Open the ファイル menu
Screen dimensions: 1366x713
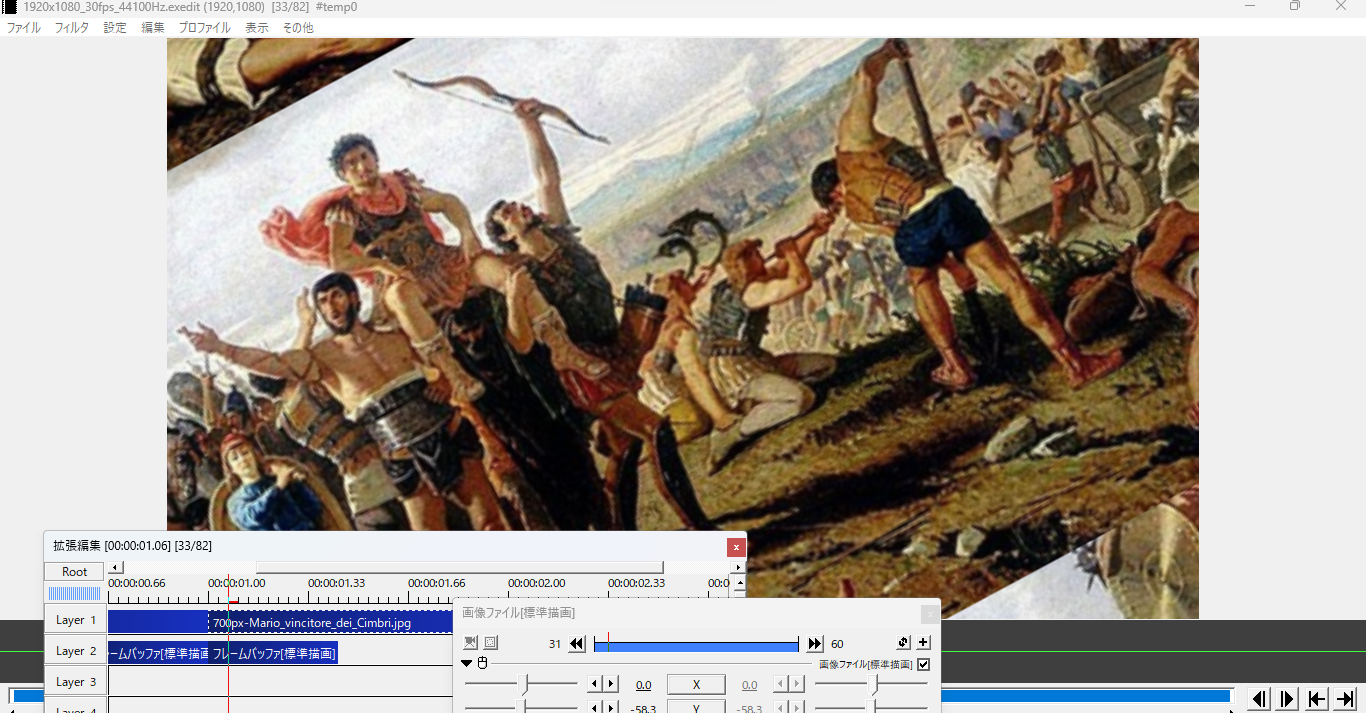24,28
